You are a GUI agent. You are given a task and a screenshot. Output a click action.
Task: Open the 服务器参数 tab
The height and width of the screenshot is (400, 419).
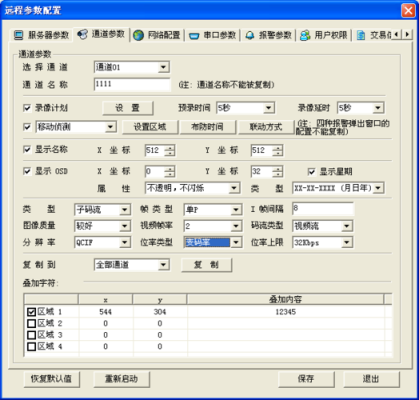[x=41, y=35]
